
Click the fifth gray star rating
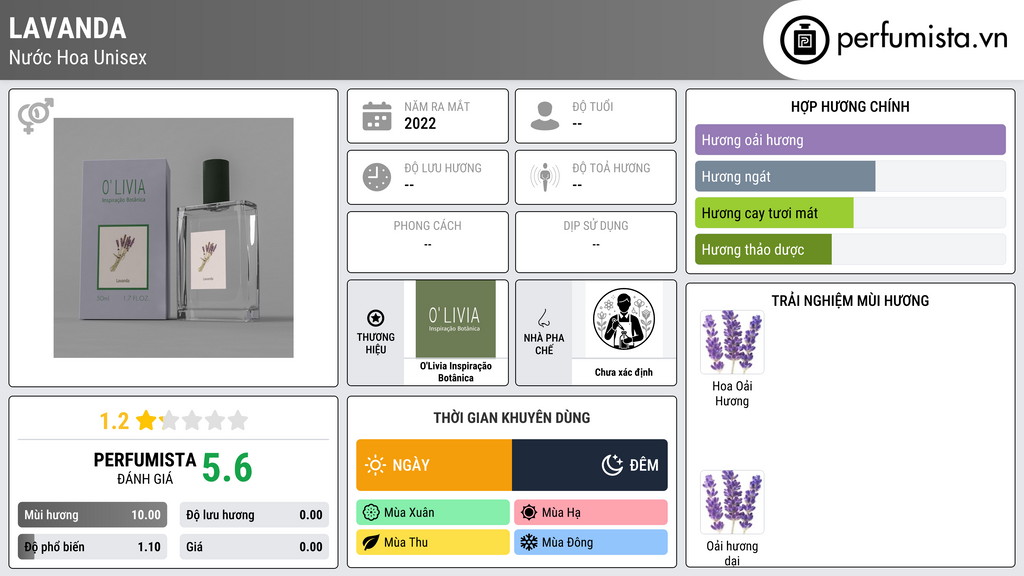238,420
